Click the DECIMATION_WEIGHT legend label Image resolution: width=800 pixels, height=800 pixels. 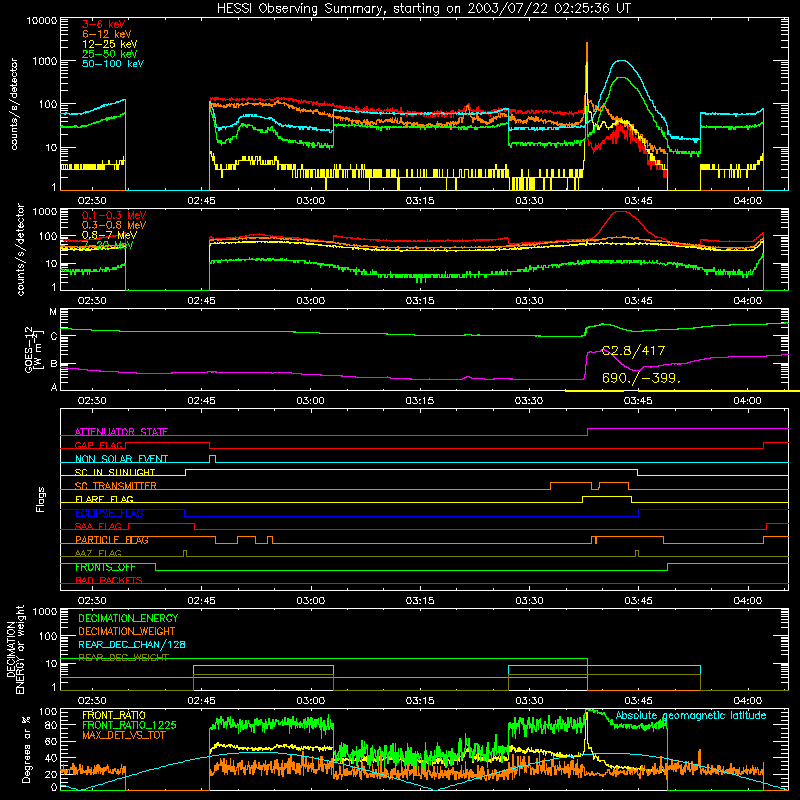(x=127, y=631)
